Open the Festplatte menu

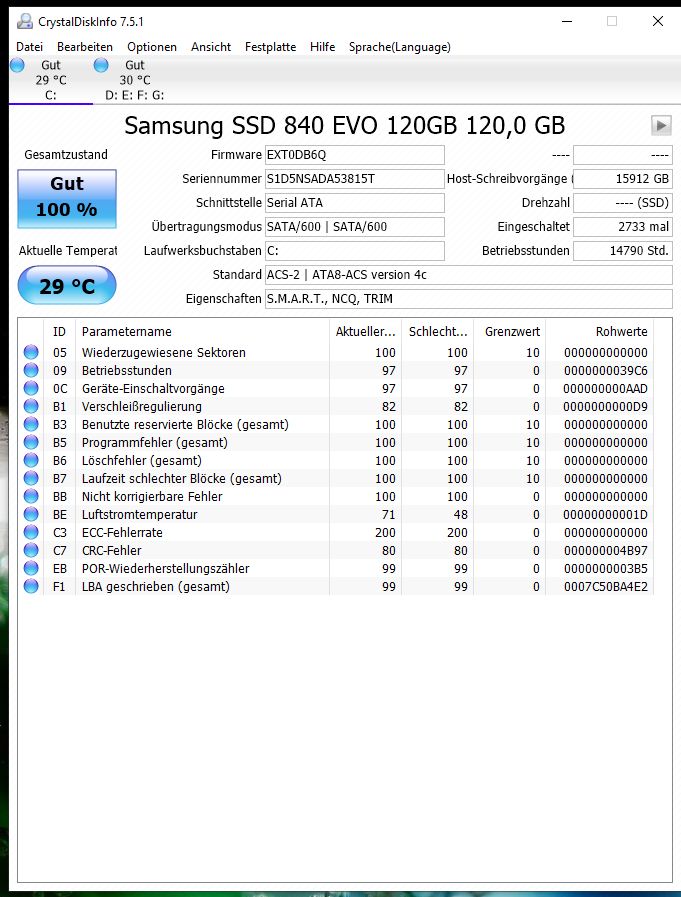click(270, 47)
